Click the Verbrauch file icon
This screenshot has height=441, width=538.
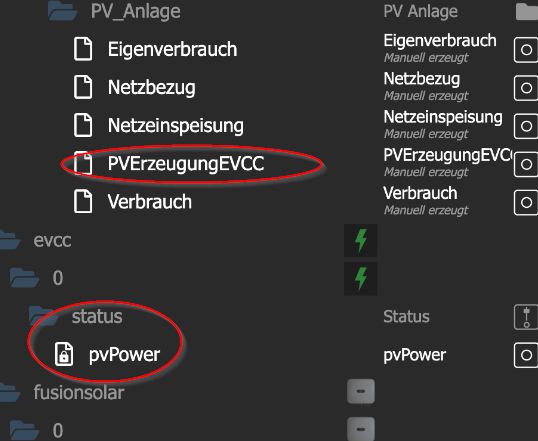[83, 201]
